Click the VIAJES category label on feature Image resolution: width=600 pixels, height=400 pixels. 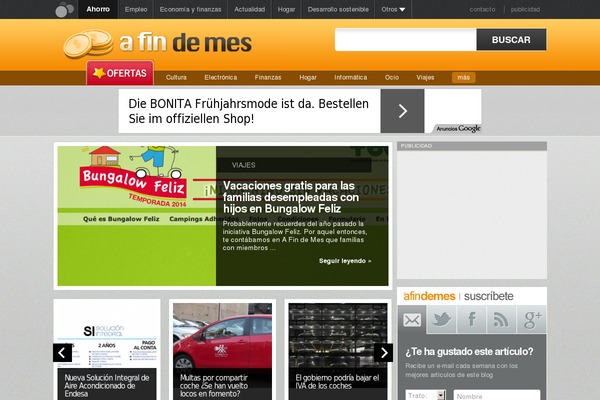coord(244,165)
